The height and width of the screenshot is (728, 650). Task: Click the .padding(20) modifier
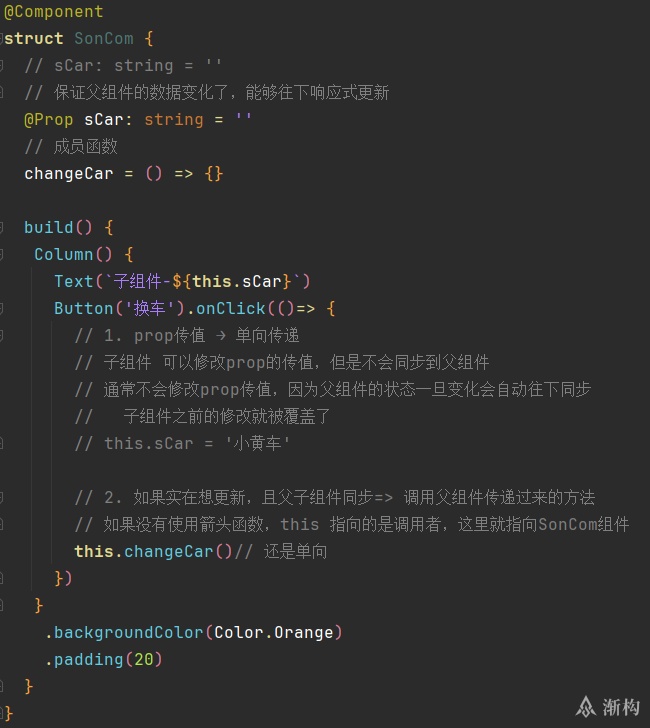point(104,659)
